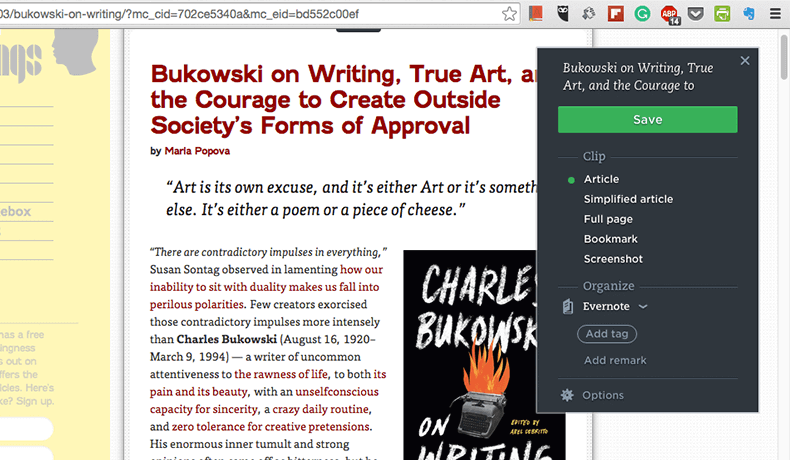Open 'how our inability to sit' link

(x=265, y=287)
